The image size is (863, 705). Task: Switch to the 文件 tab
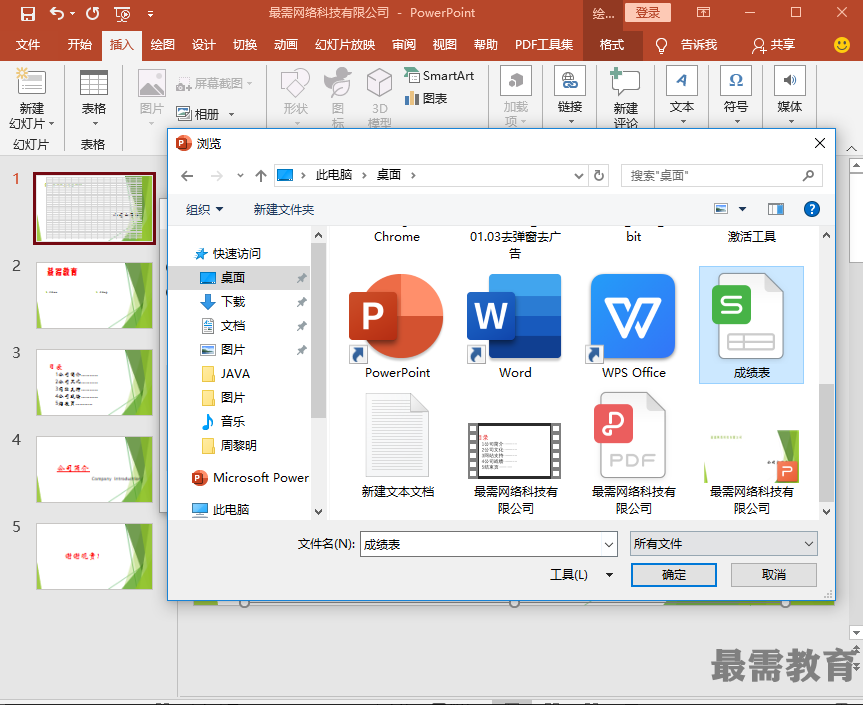point(28,45)
